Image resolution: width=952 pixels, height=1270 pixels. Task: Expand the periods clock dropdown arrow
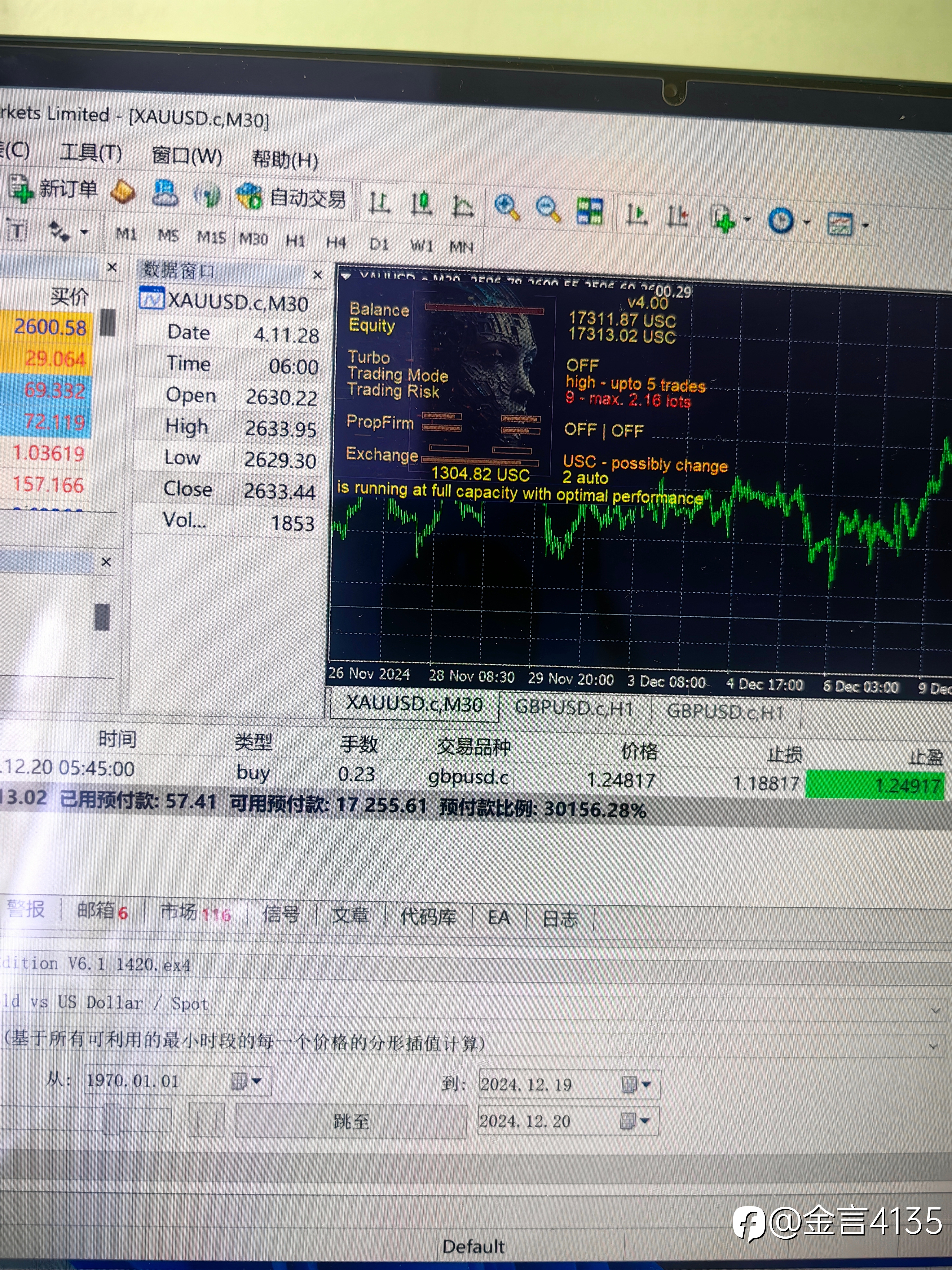tap(806, 223)
